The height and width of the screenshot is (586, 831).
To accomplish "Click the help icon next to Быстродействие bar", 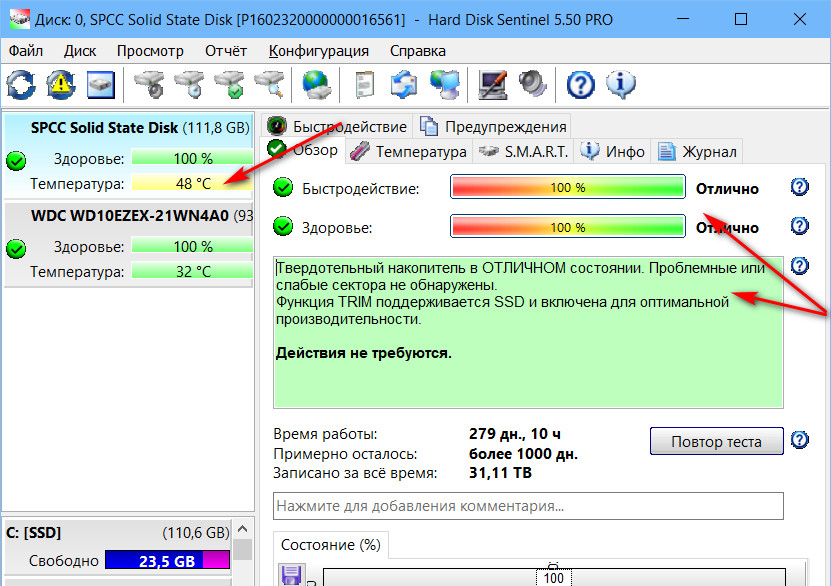I will tap(800, 188).
